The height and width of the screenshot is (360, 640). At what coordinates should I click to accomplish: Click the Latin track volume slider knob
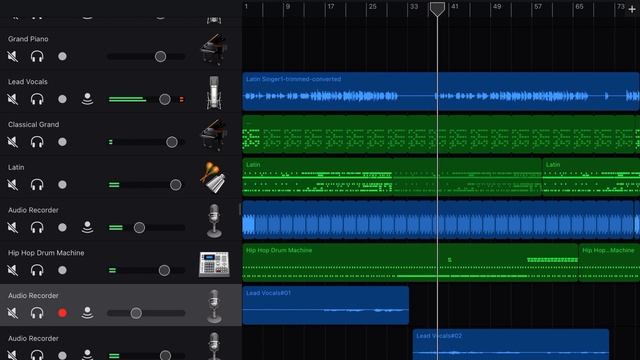click(x=176, y=185)
